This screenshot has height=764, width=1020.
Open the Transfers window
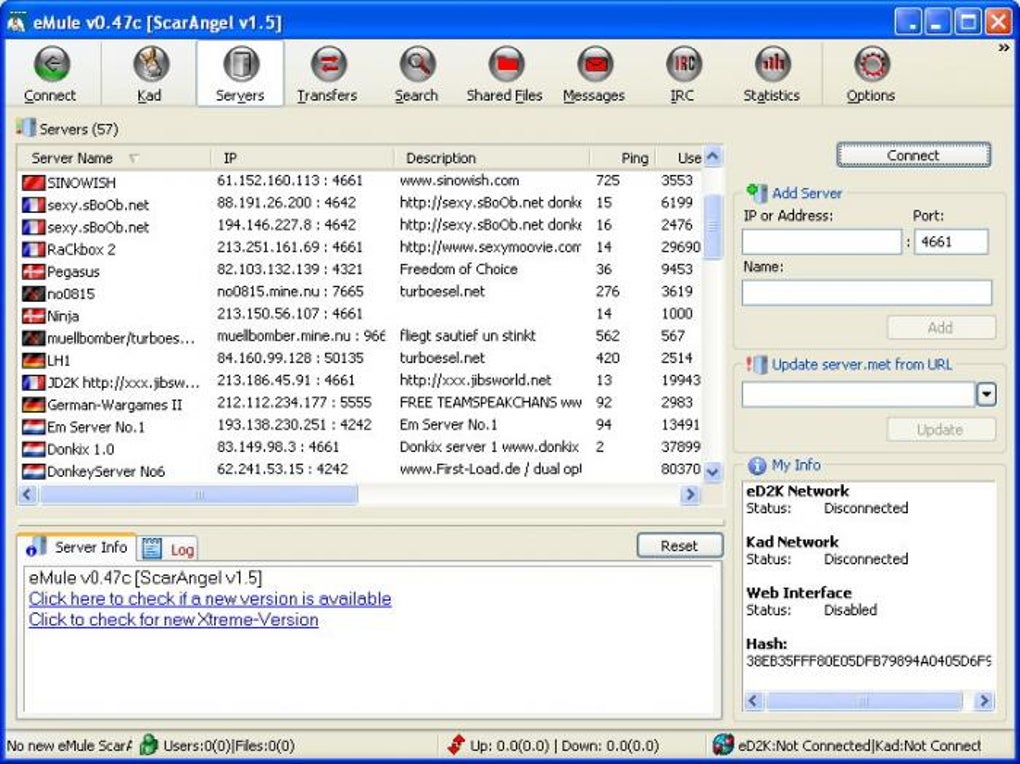(327, 75)
